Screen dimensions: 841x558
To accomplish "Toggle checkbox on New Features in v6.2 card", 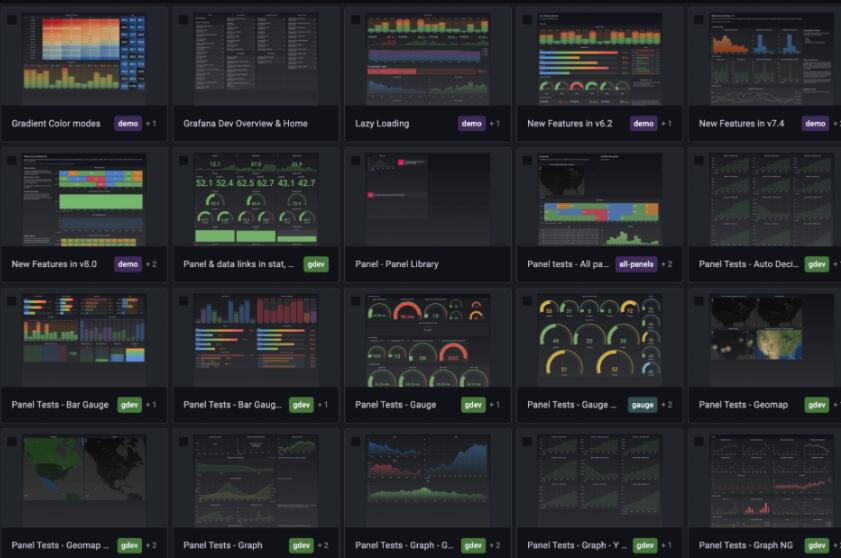I will point(527,20).
